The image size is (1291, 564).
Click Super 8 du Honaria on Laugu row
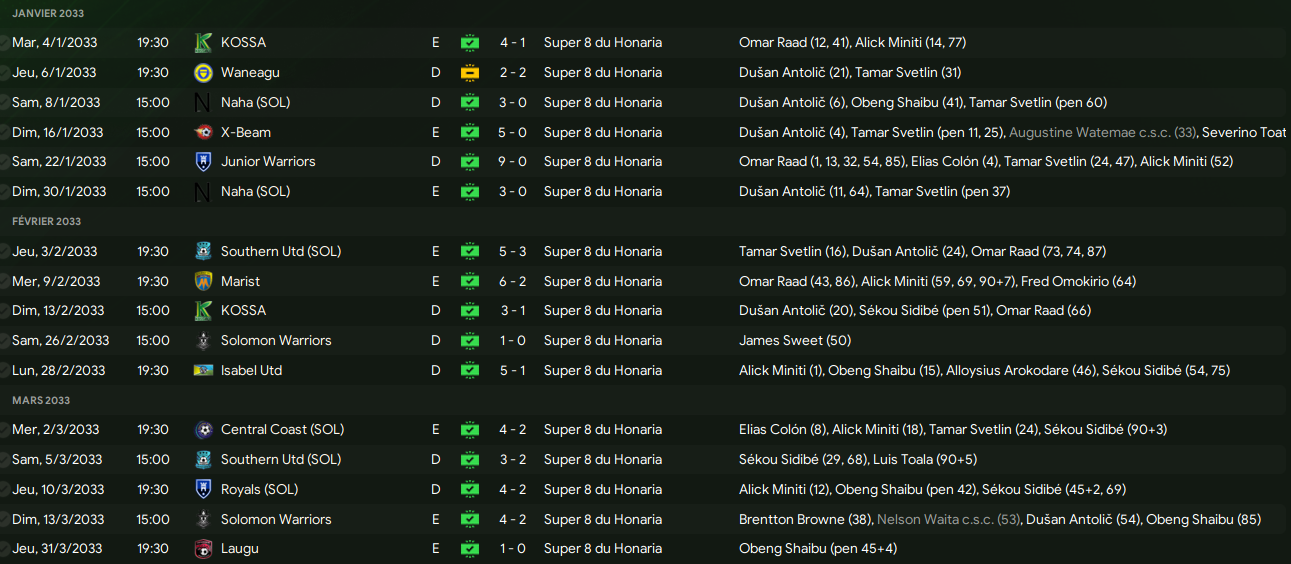[x=602, y=549]
